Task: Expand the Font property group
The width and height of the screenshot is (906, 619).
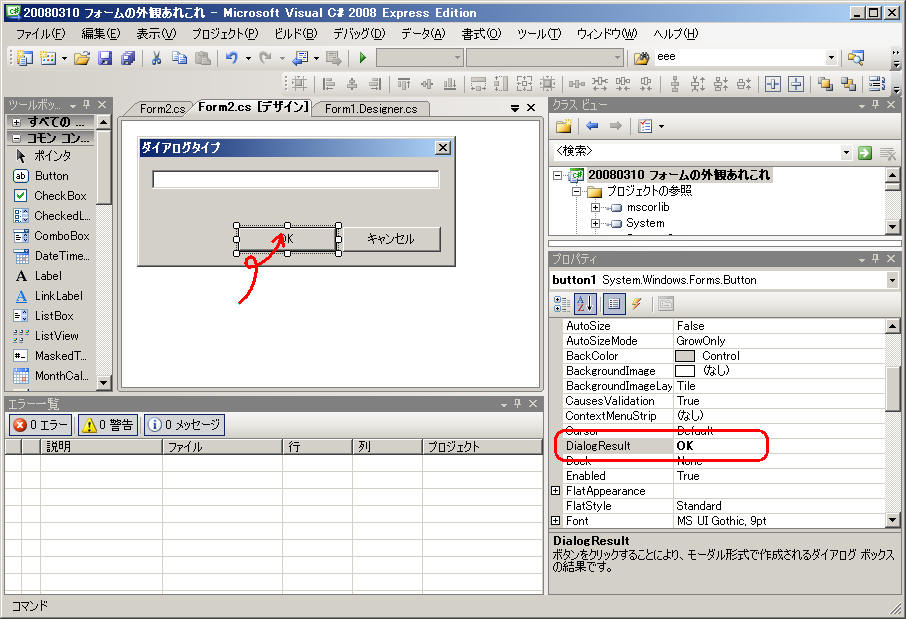Action: 556,521
